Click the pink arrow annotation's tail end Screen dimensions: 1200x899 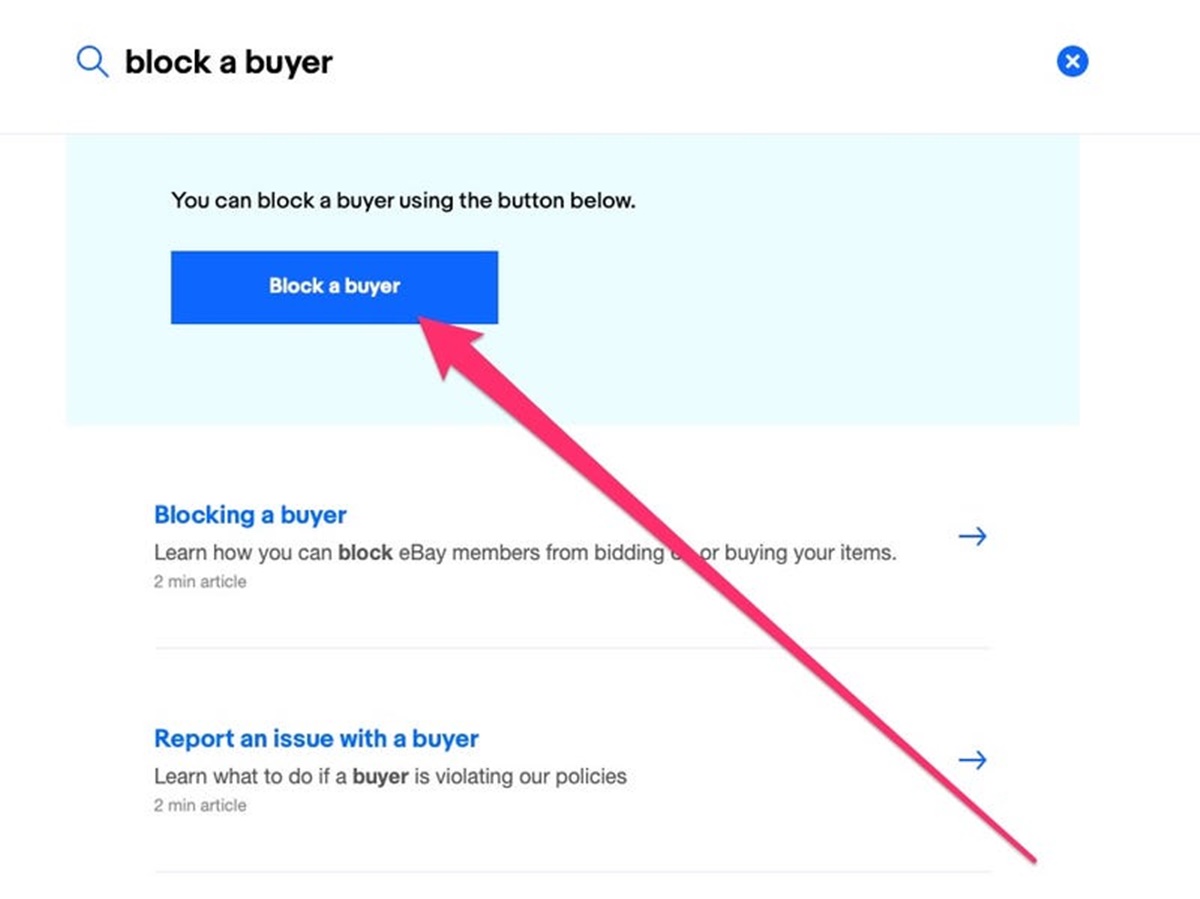click(1030, 856)
